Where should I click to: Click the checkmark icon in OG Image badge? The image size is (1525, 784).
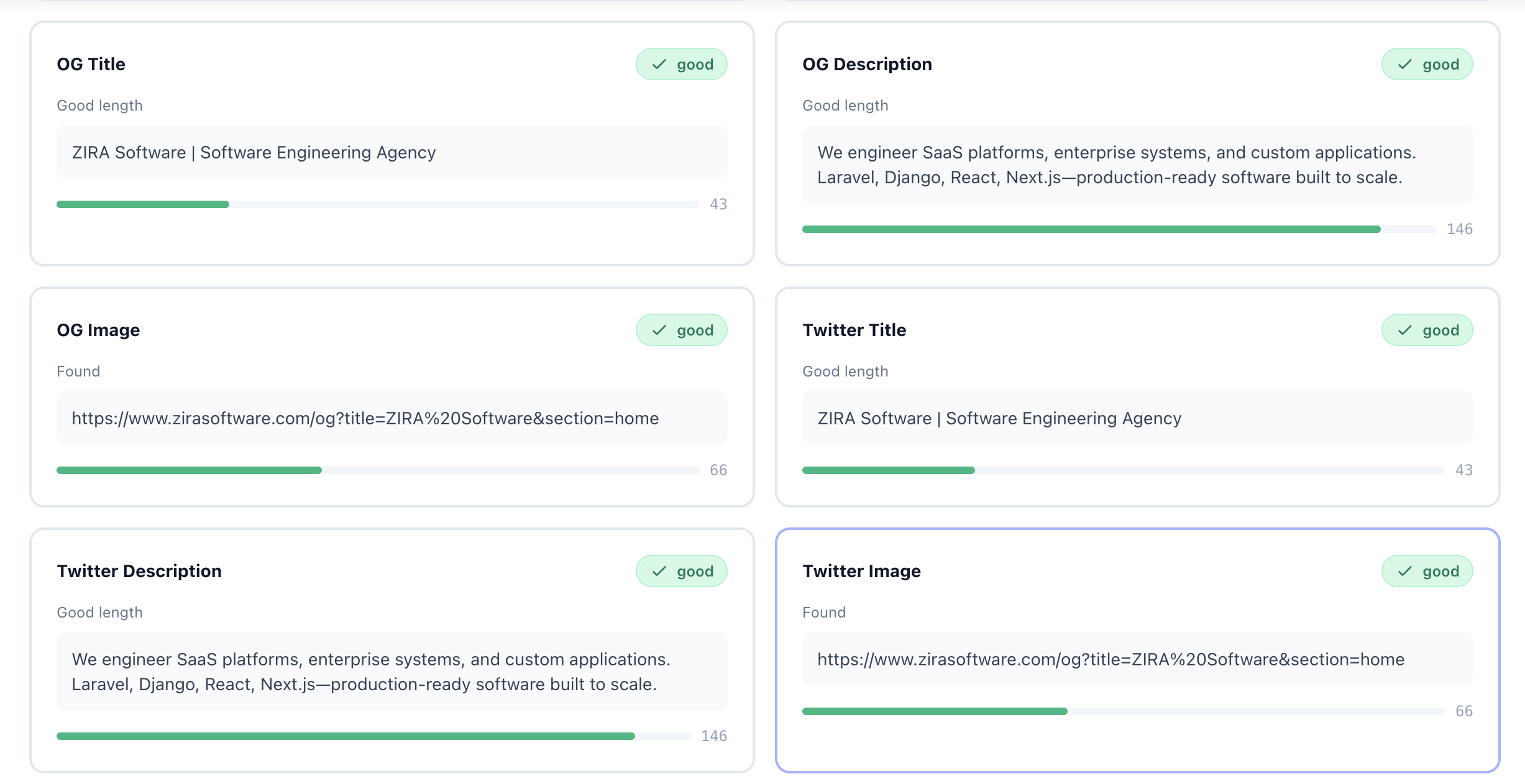point(661,330)
